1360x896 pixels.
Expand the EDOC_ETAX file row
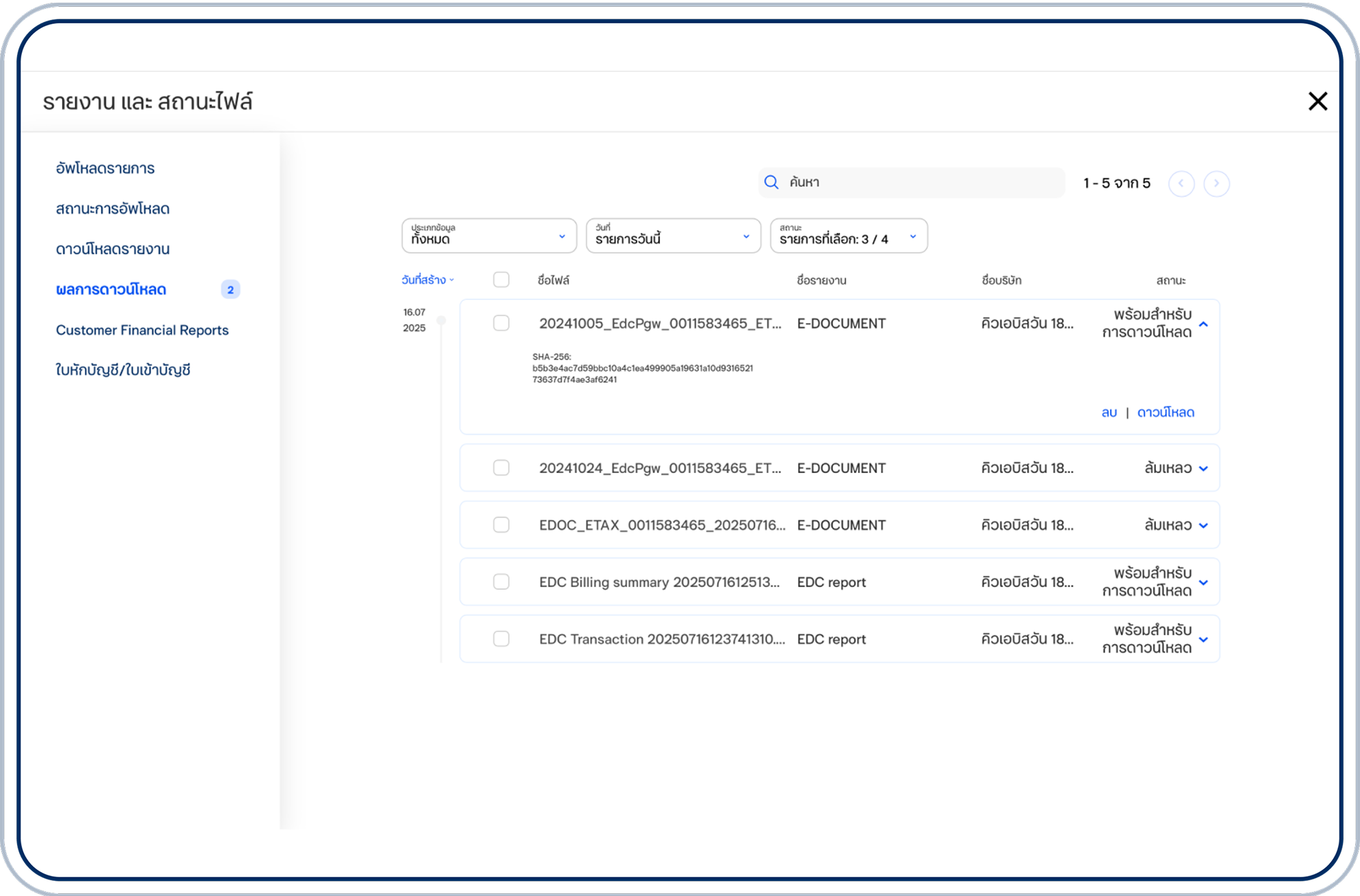pos(1203,525)
